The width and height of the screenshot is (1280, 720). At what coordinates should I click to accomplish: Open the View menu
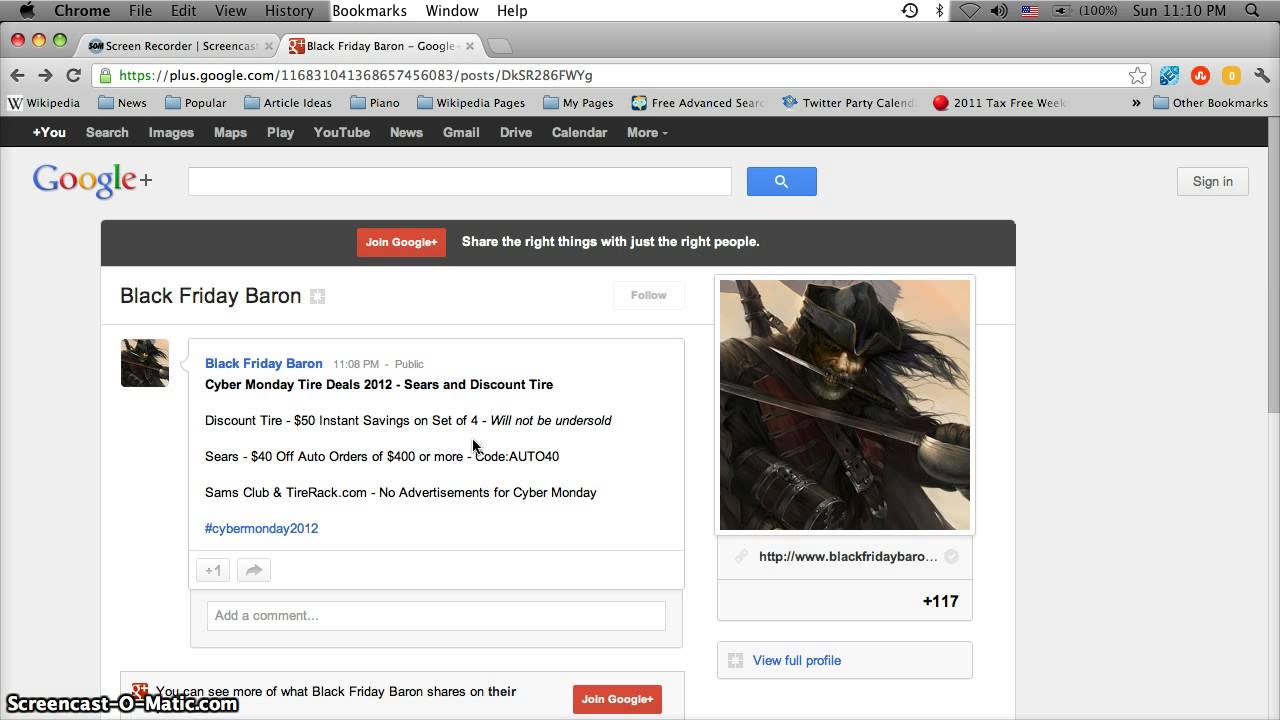click(230, 11)
